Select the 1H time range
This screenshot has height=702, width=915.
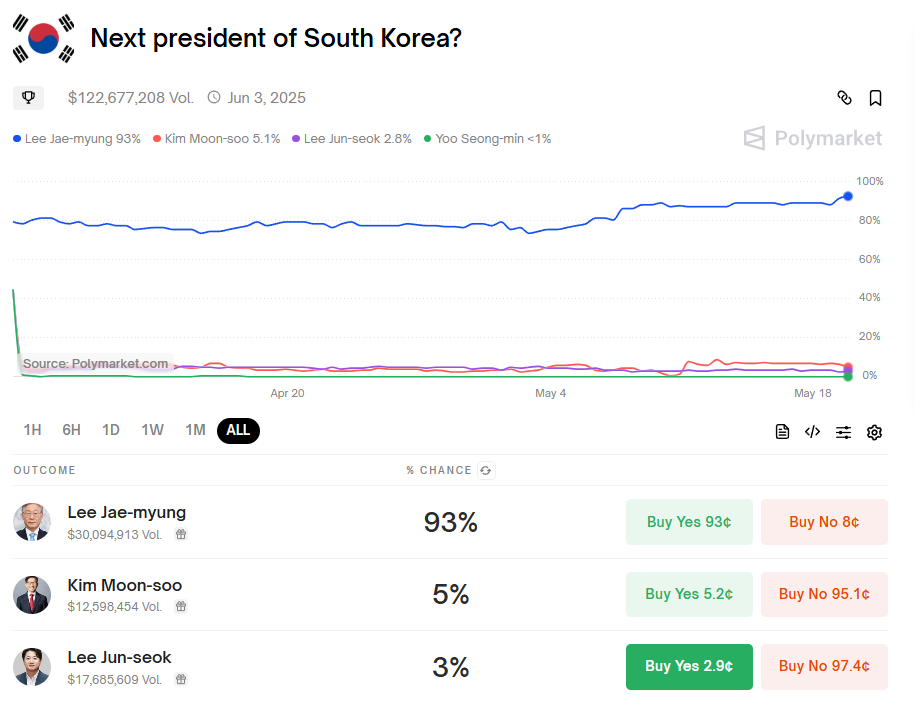coord(32,430)
